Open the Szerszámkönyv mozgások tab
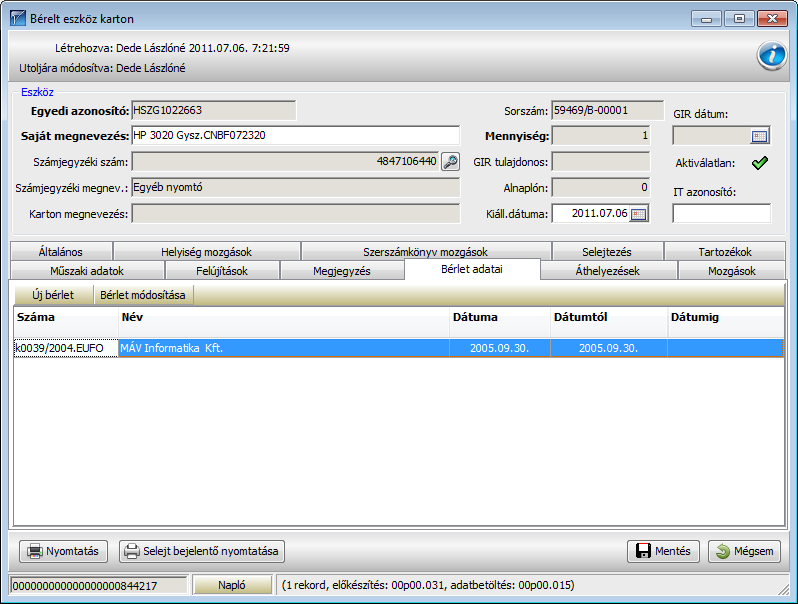Viewport: 798px width, 604px height. (425, 251)
